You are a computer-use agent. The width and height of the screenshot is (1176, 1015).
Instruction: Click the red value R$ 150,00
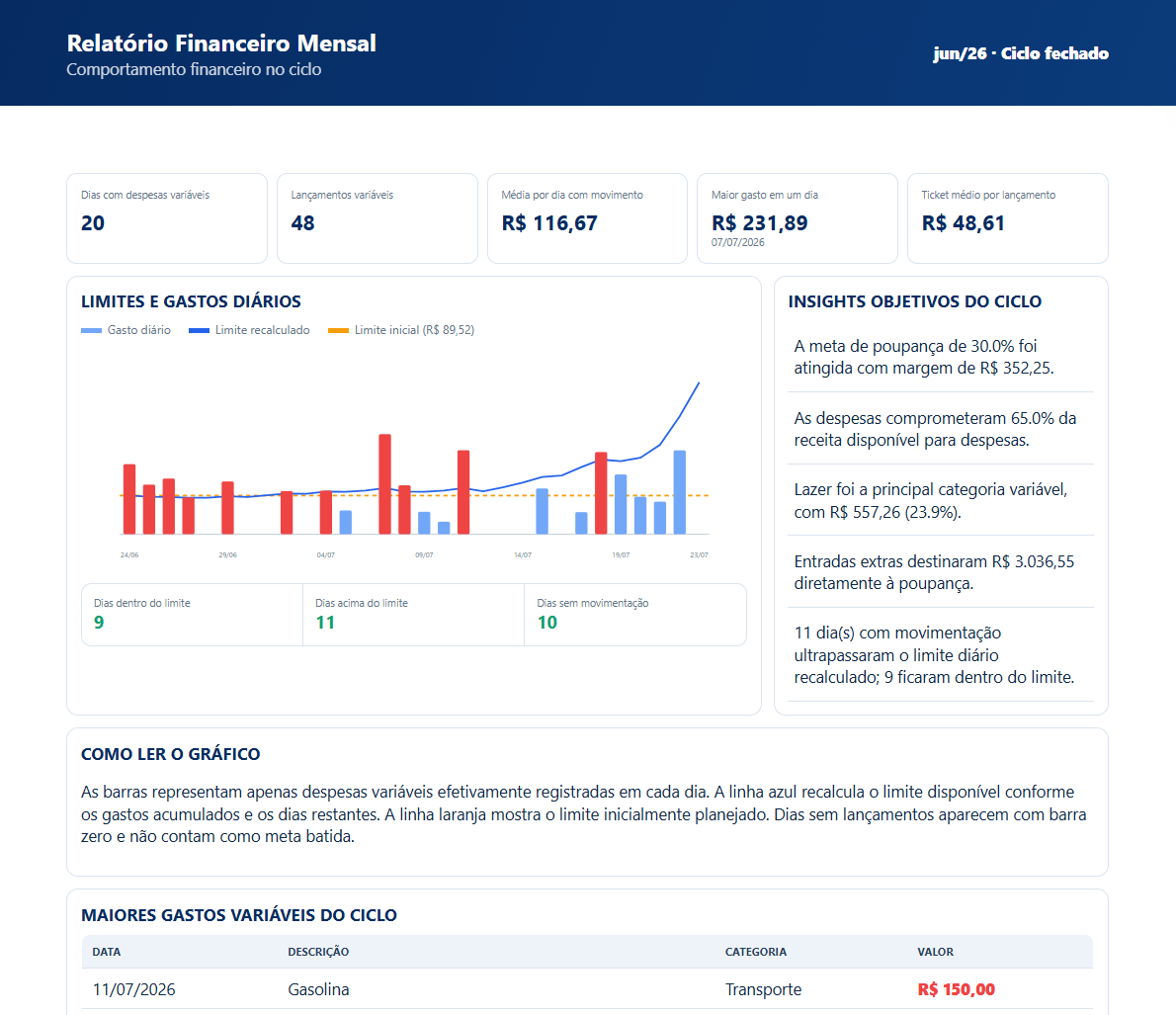pos(957,989)
